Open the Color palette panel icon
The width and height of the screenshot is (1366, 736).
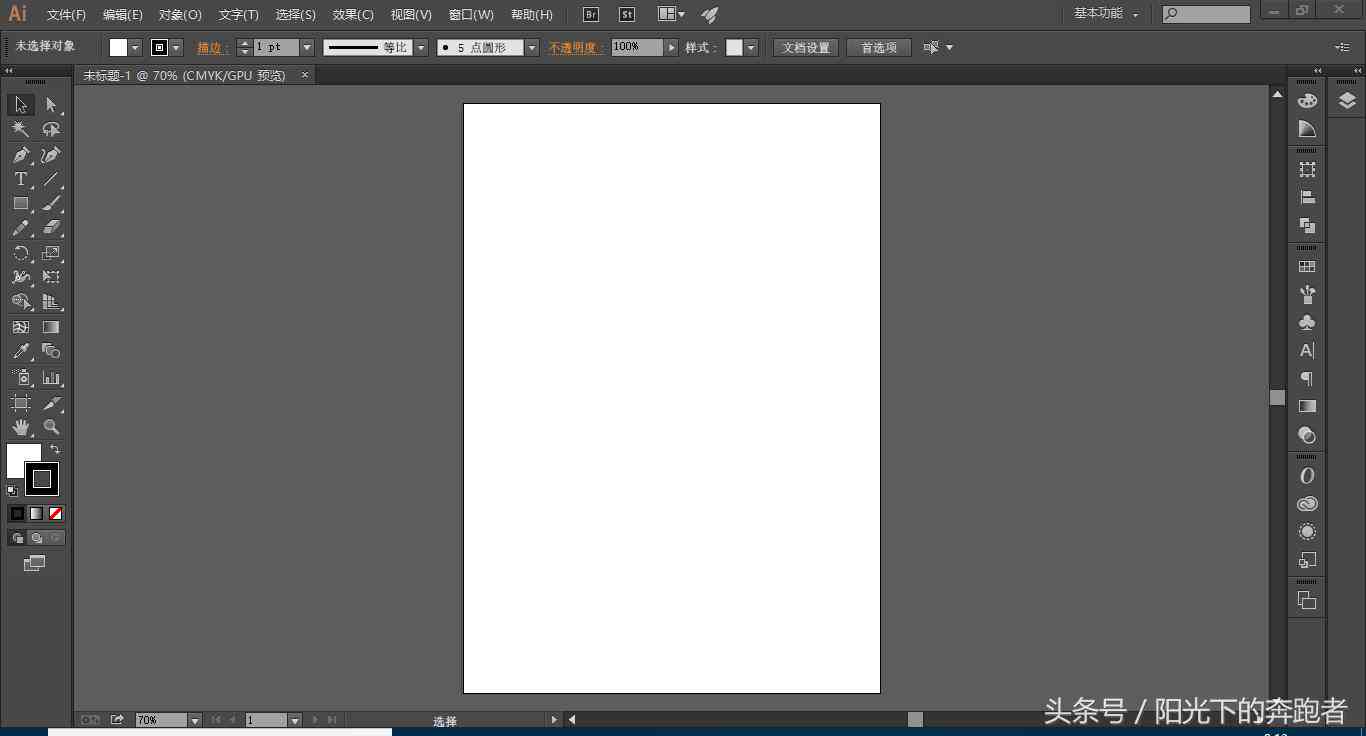click(1307, 100)
